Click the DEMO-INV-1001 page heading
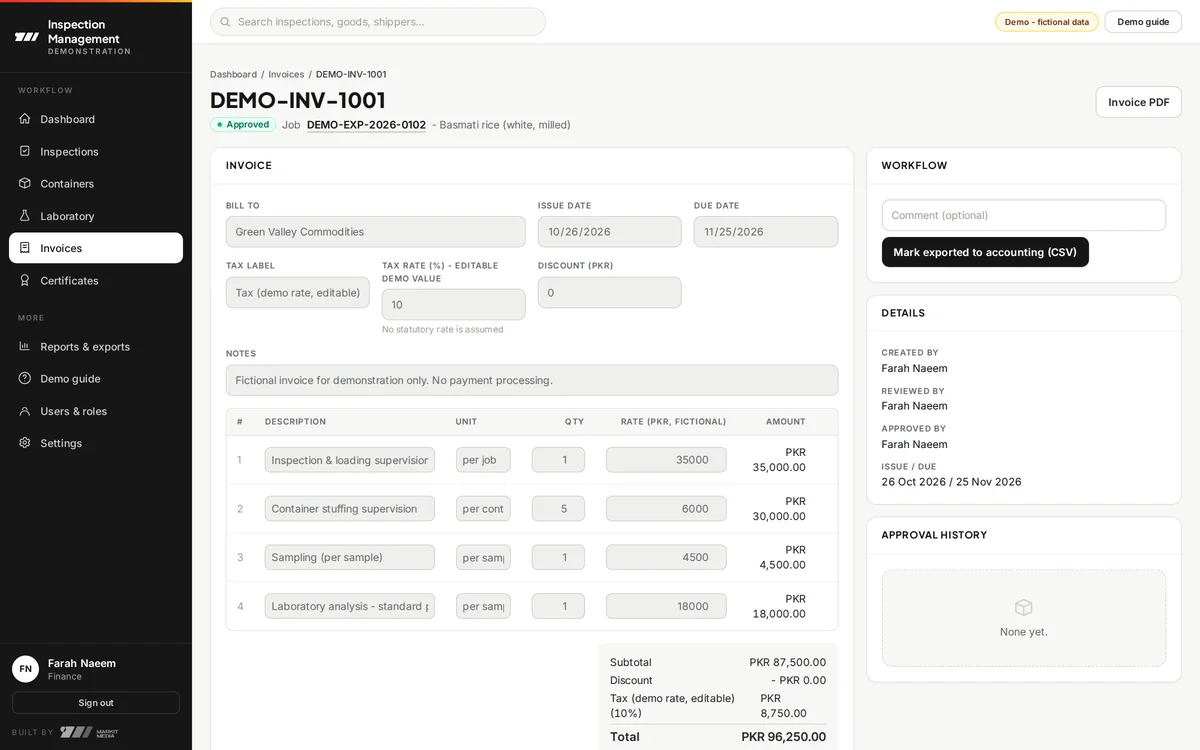This screenshot has height=750, width=1200. (298, 100)
